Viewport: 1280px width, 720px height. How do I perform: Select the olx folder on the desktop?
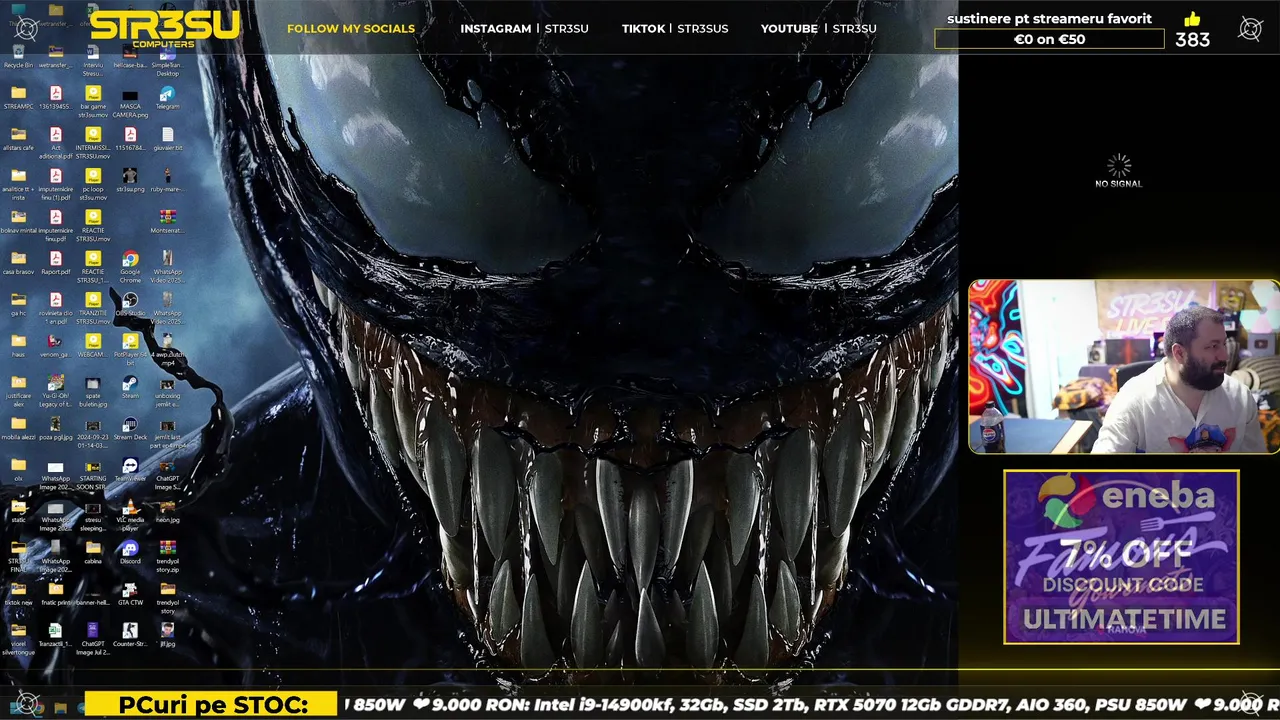pyautogui.click(x=18, y=470)
